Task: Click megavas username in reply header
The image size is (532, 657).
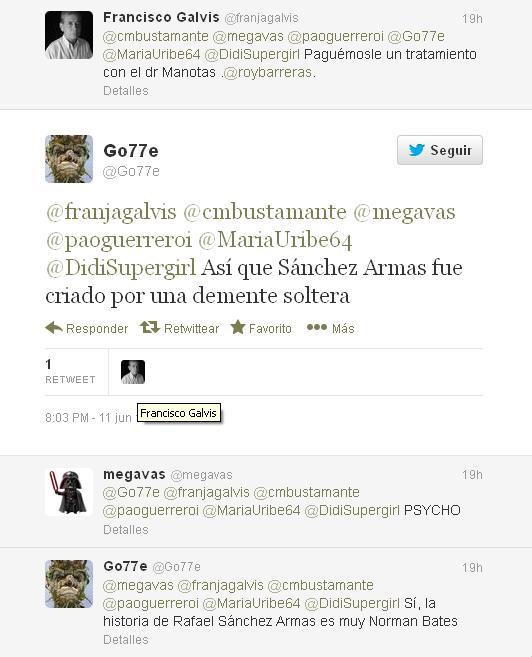Action: (x=134, y=474)
